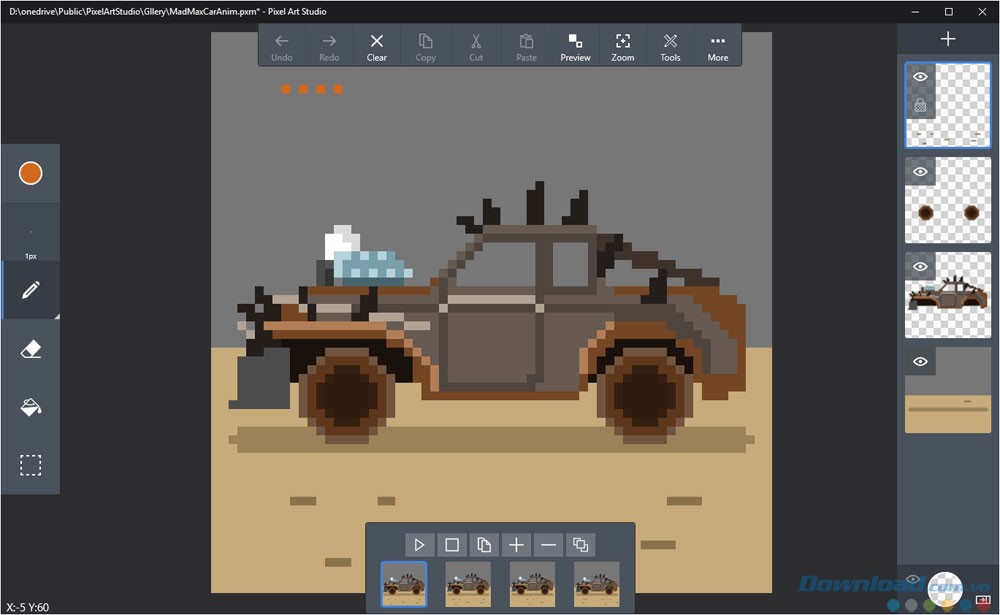Play the car animation
This screenshot has width=1000, height=615.
pyautogui.click(x=419, y=544)
